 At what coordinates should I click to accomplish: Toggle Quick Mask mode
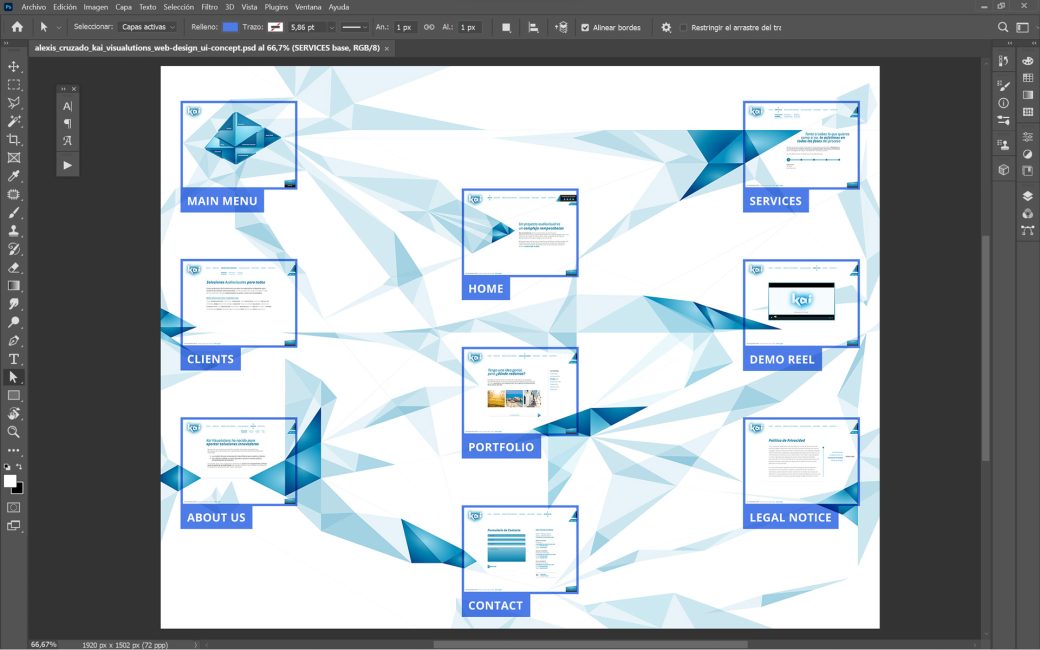click(x=13, y=507)
